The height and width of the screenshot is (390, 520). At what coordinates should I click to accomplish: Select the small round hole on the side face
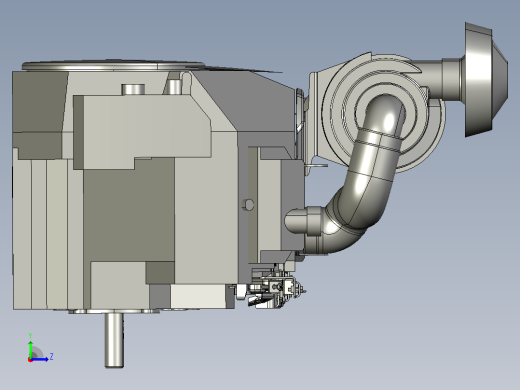tap(248, 205)
